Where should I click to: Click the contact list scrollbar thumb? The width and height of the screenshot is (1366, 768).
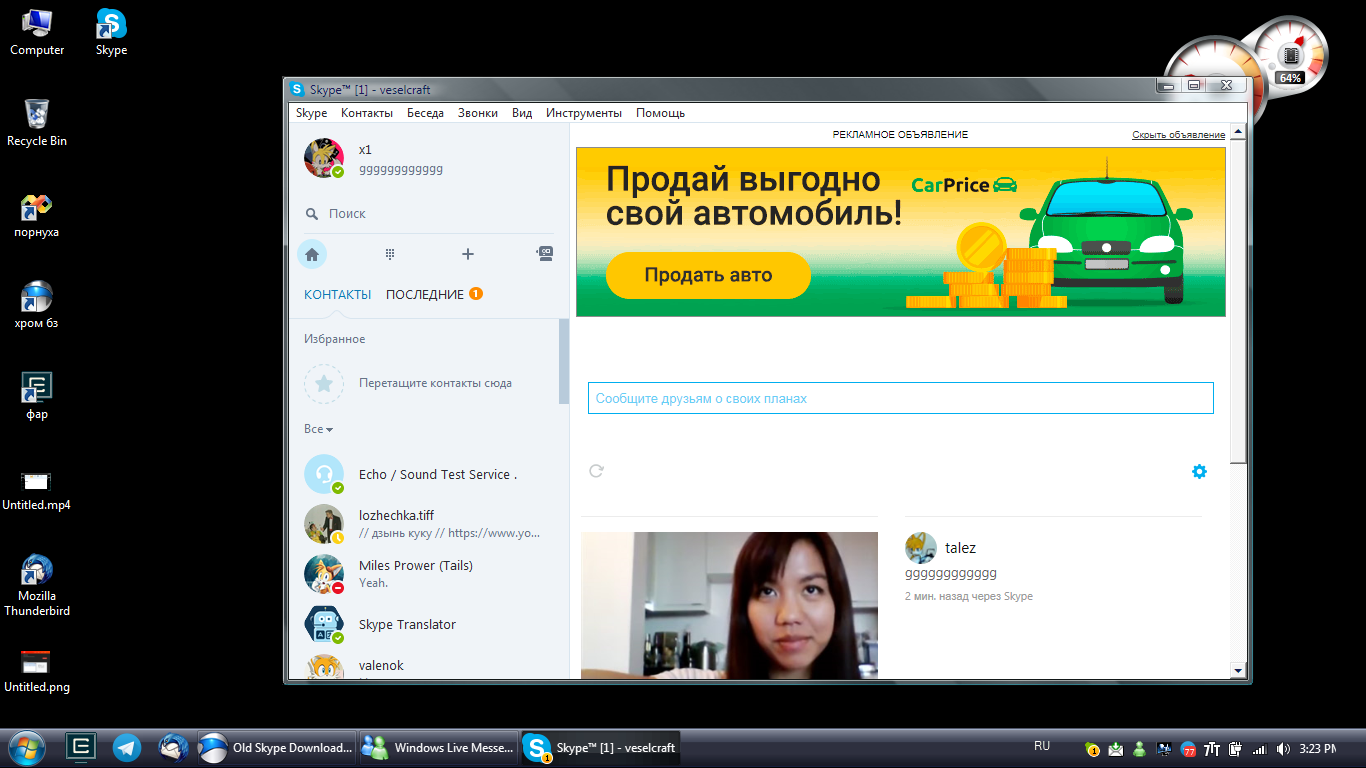(x=564, y=361)
